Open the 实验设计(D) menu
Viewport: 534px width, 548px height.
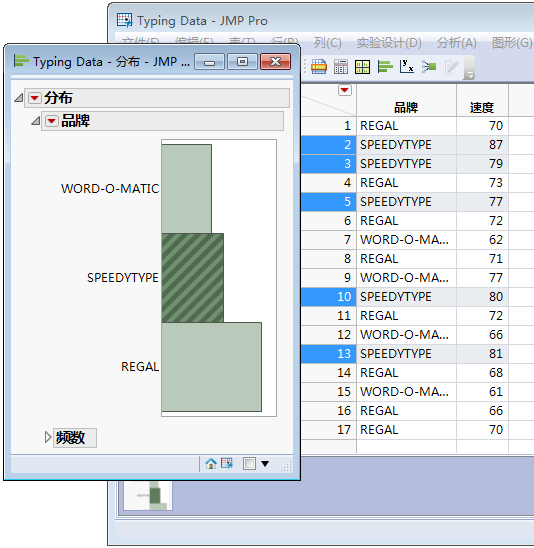[389, 43]
